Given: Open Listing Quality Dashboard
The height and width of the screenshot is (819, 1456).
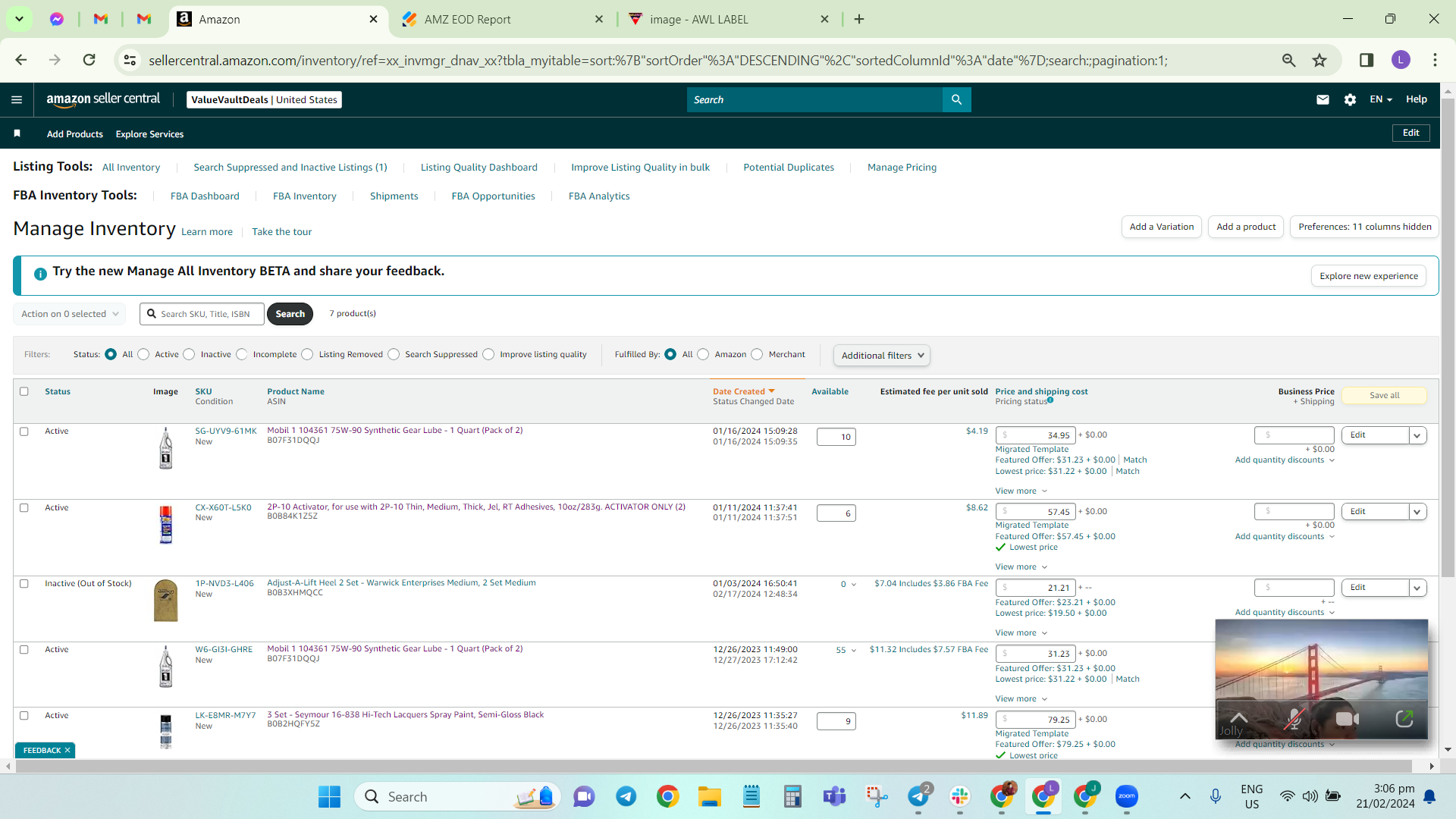Looking at the screenshot, I should (x=479, y=167).
